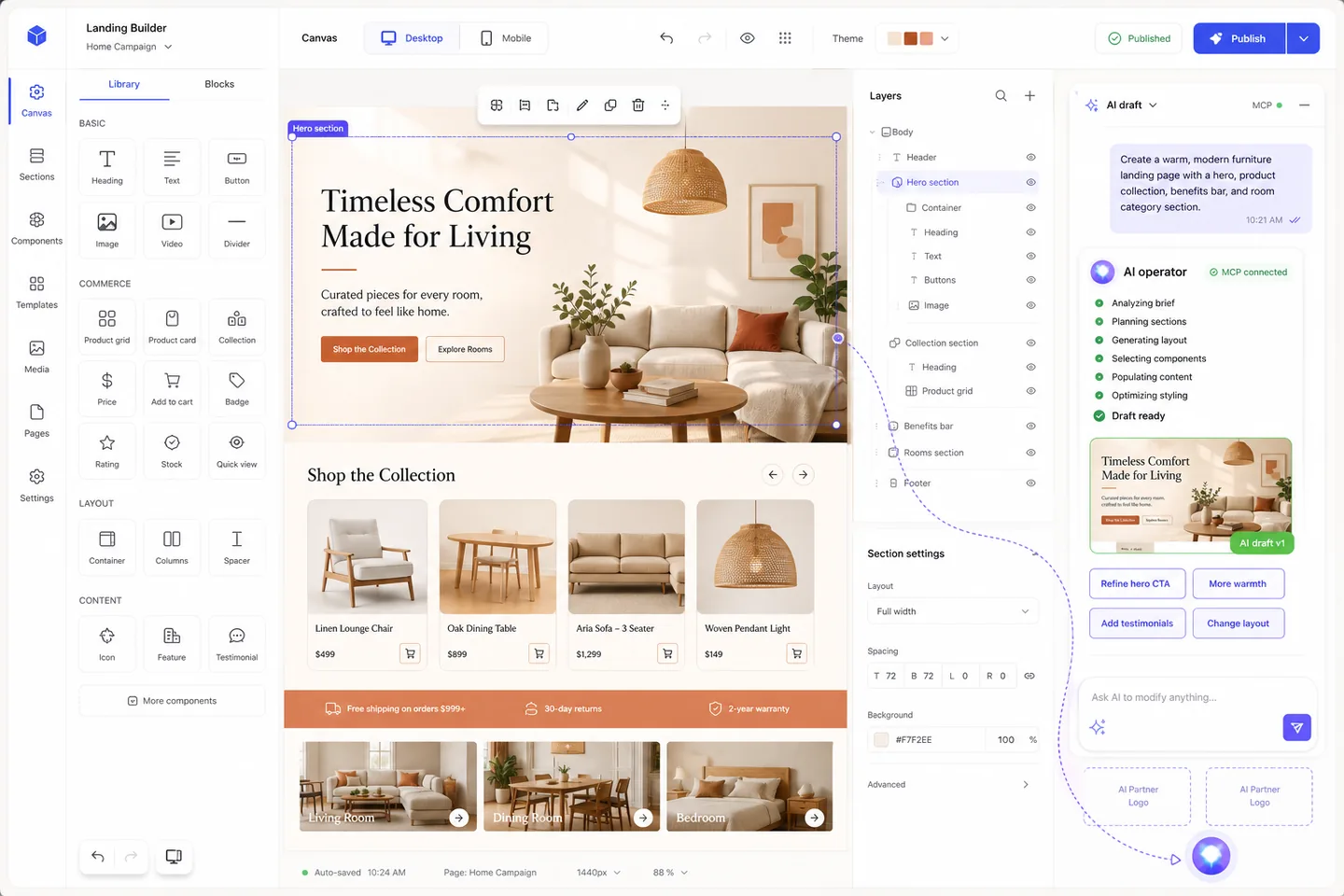Open the Components sidebar icon
The height and width of the screenshot is (896, 1344).
coord(36,228)
